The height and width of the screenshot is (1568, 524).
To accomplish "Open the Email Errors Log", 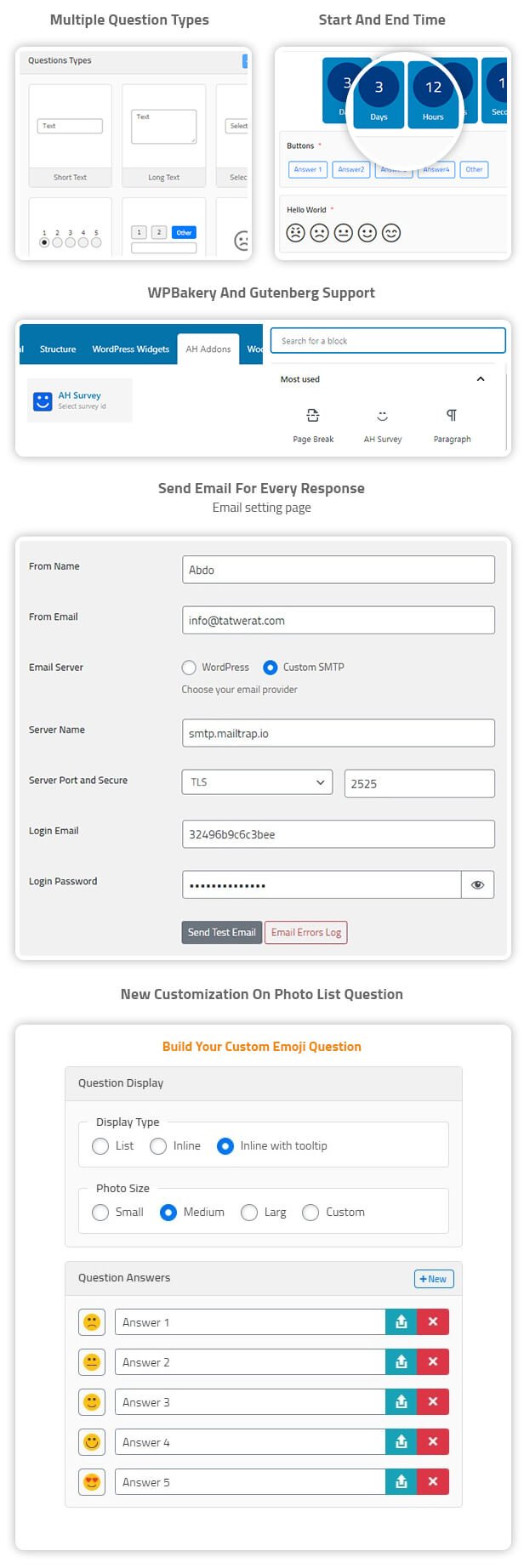I will (306, 933).
